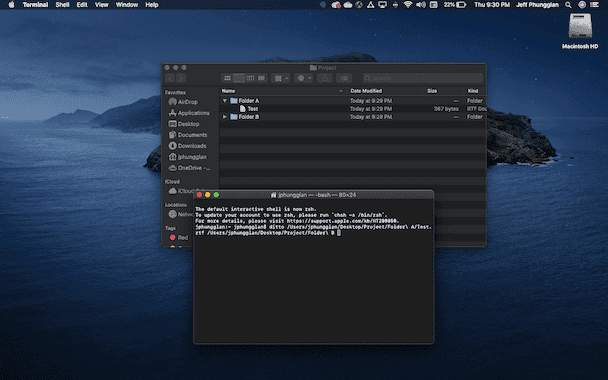The height and width of the screenshot is (380, 608).
Task: Collapse Folder A disclosure triangle
Action: (225, 100)
